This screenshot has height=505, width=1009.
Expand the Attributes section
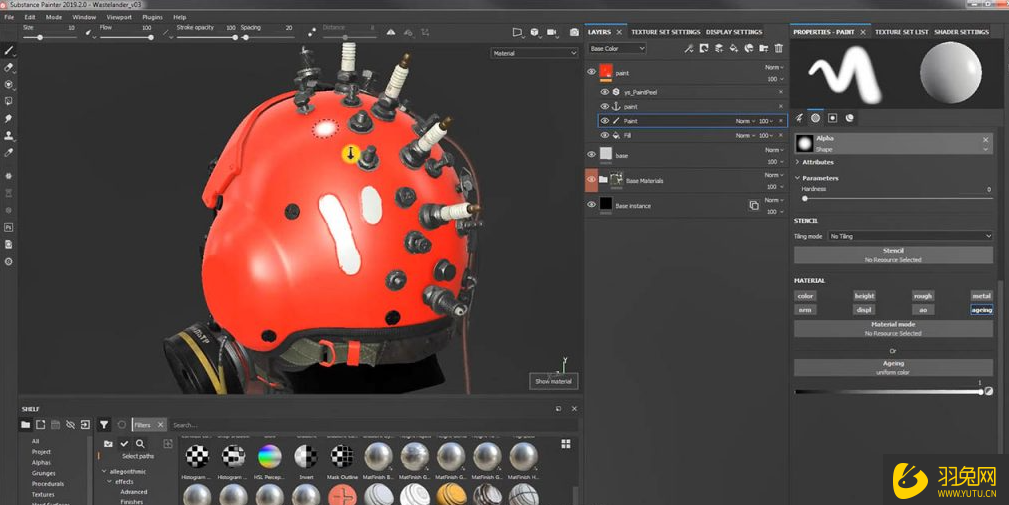pyautogui.click(x=817, y=162)
